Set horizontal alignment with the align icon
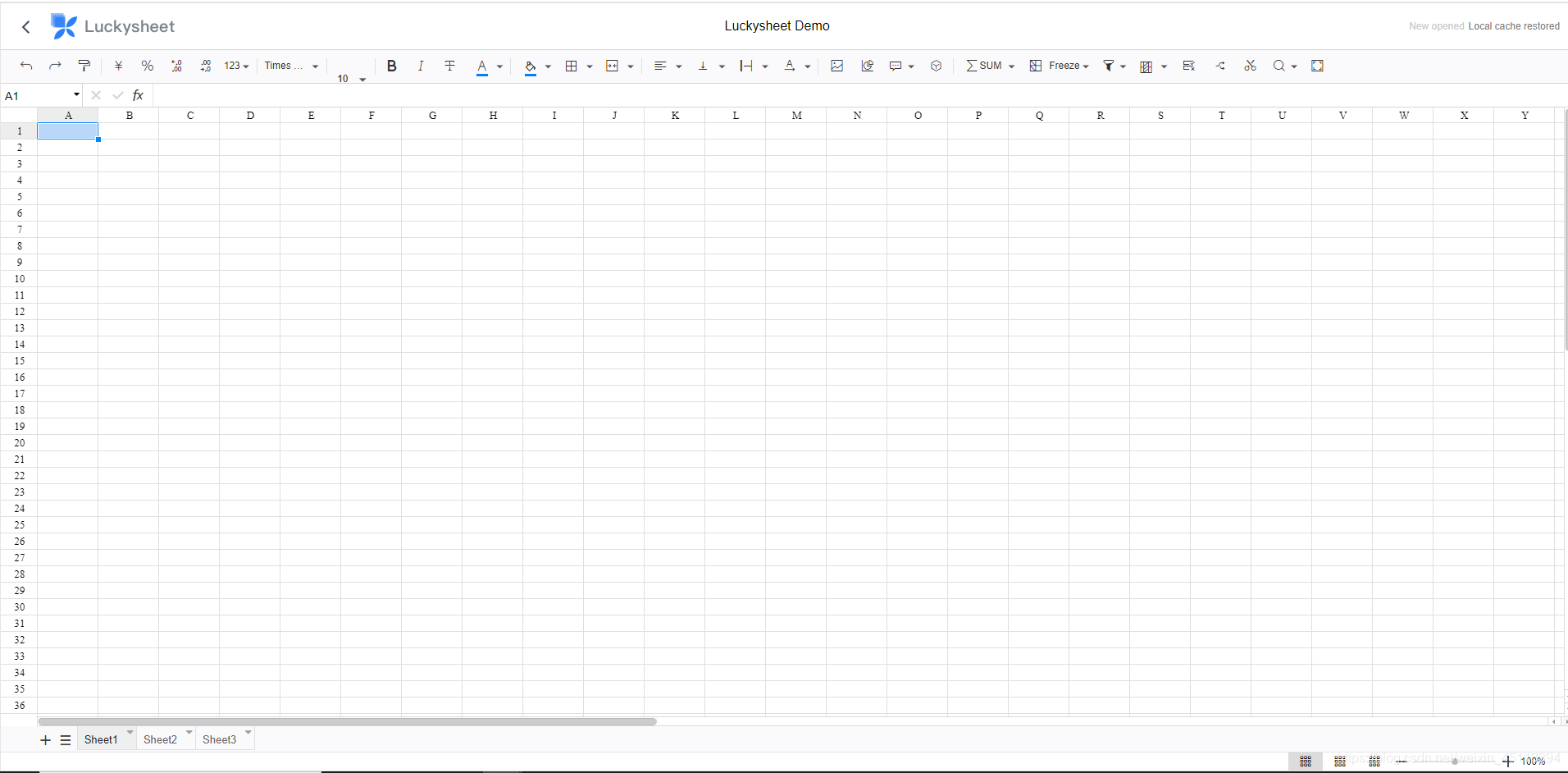This screenshot has width=1568, height=773. tap(660, 66)
